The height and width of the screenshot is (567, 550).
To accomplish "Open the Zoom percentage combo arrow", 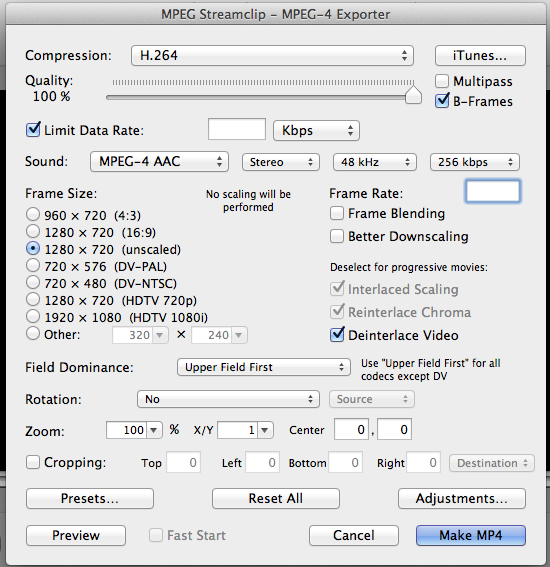I will pos(154,430).
